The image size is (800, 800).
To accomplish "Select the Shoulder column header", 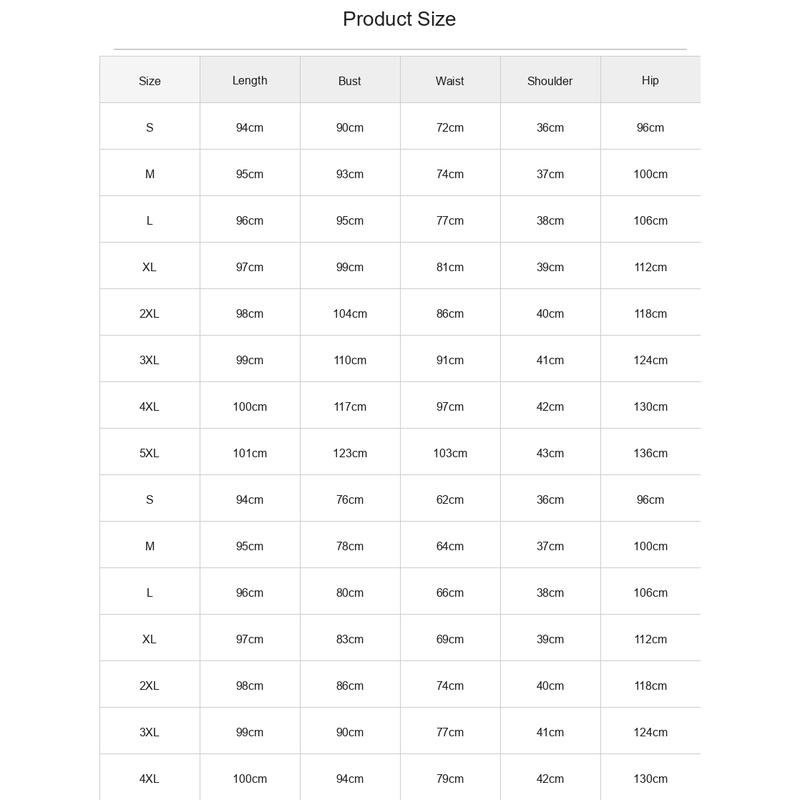I will tap(549, 81).
